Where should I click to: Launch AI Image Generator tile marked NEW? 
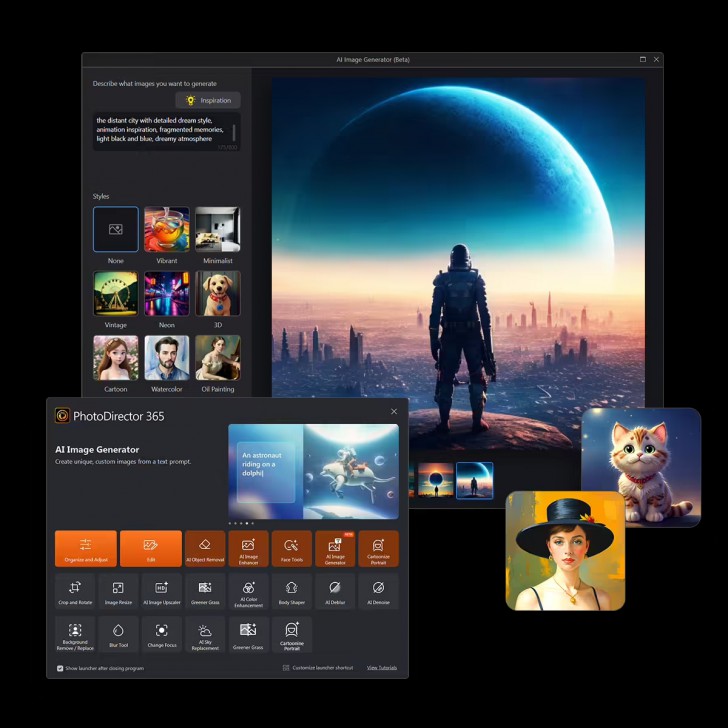[x=335, y=548]
